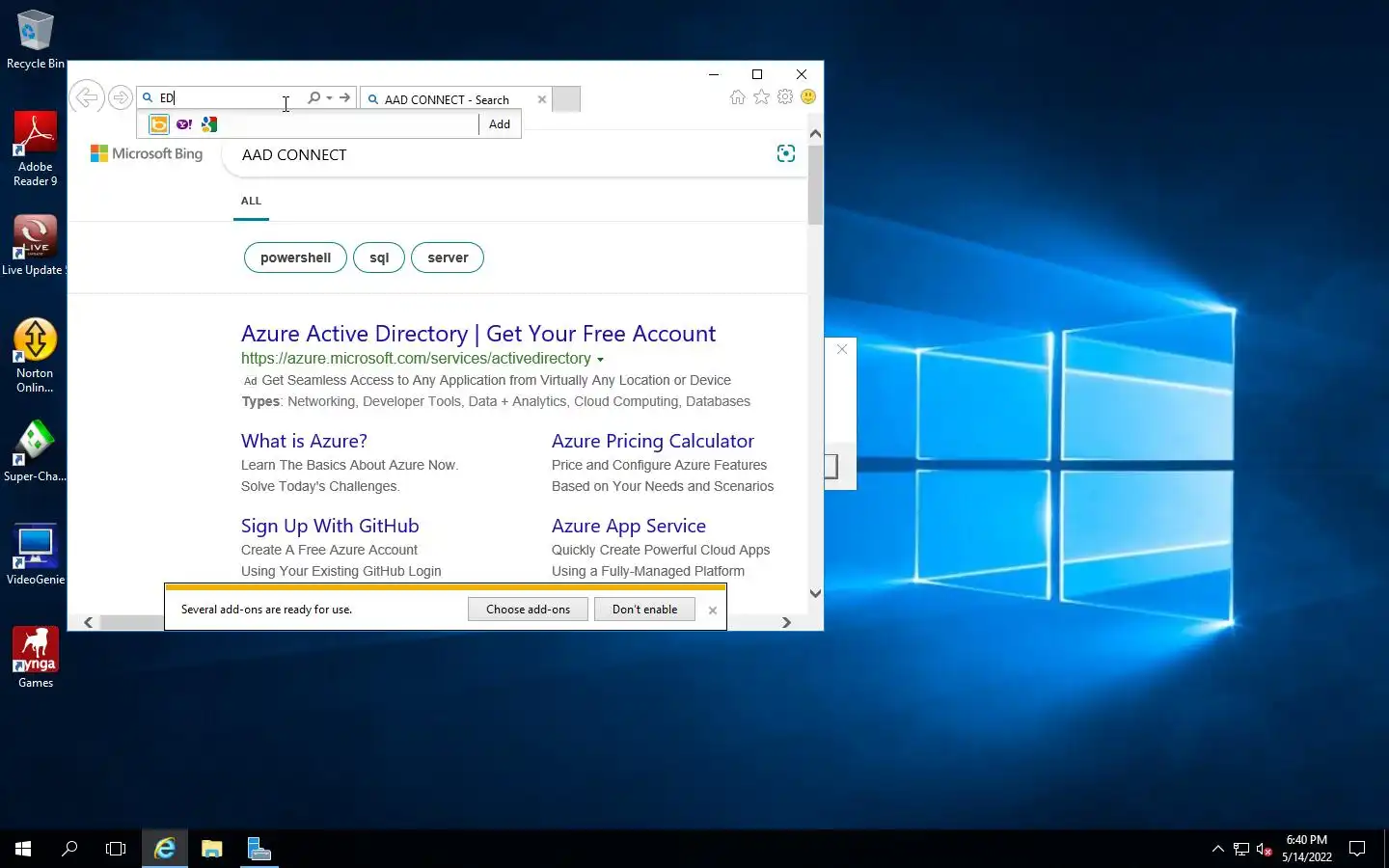Screen dimensions: 1389x868
Task: Open VideoGenie desktop icon
Action: click(x=36, y=555)
